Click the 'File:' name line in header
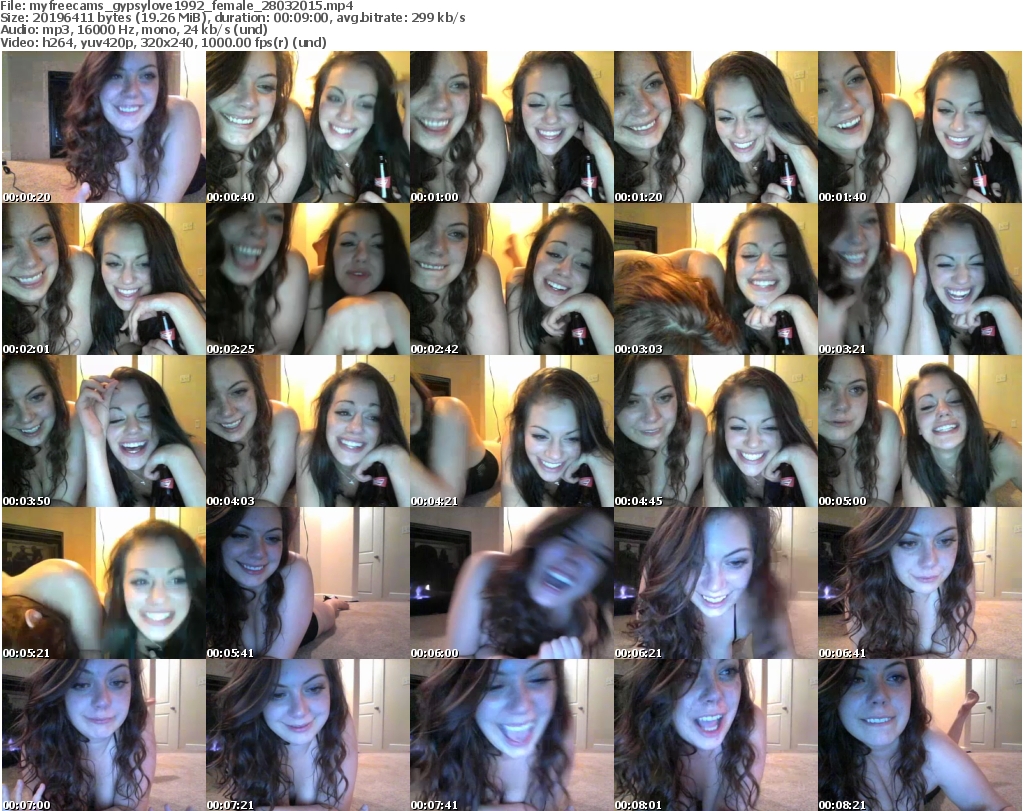This screenshot has height=811, width=1024. (177, 6)
